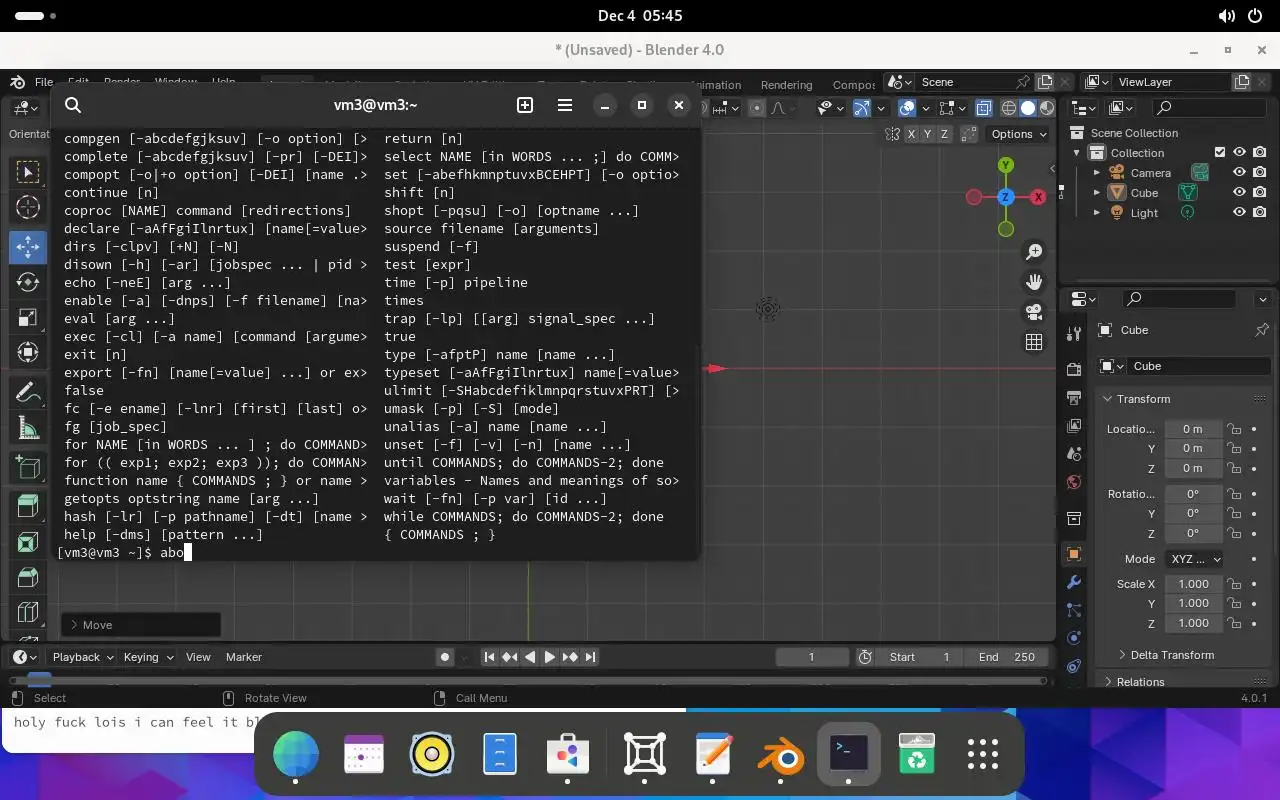Open terminal hamburger menu
Image resolution: width=1280 pixels, height=800 pixels.
pos(564,105)
